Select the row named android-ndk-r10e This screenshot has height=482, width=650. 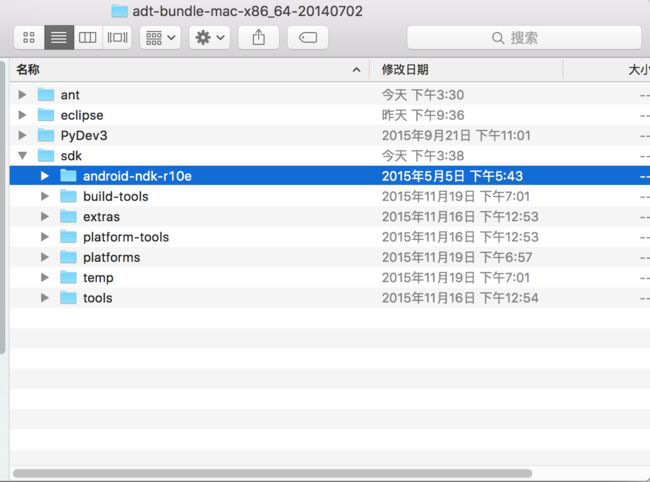click(x=330, y=176)
